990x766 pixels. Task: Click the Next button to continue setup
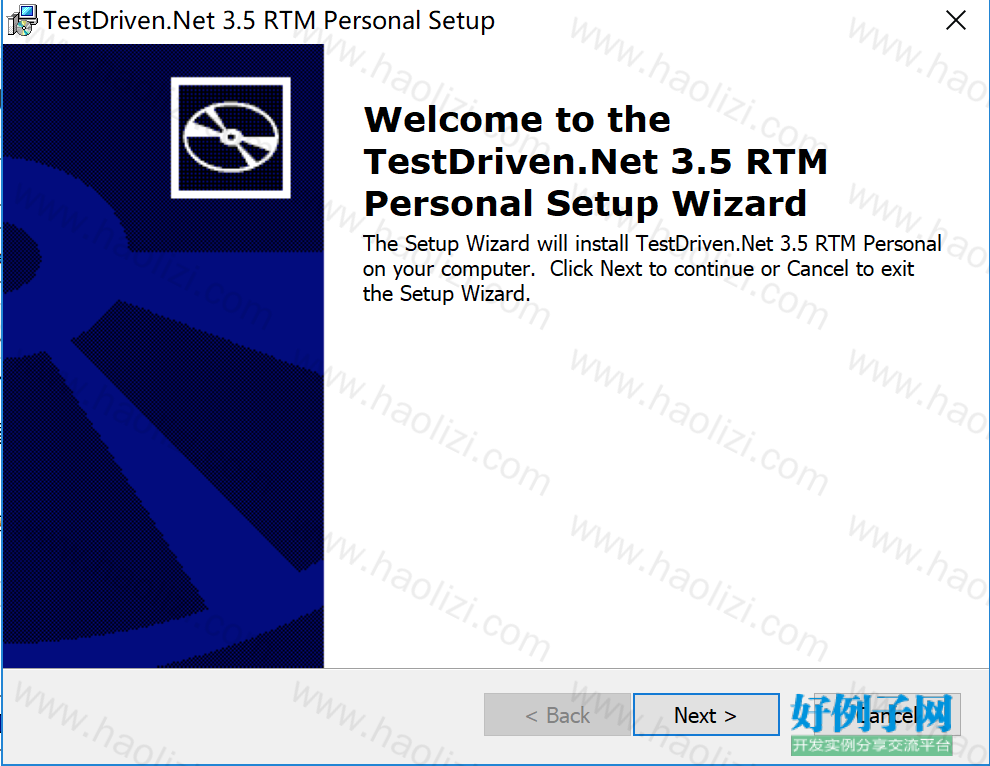[x=706, y=715]
